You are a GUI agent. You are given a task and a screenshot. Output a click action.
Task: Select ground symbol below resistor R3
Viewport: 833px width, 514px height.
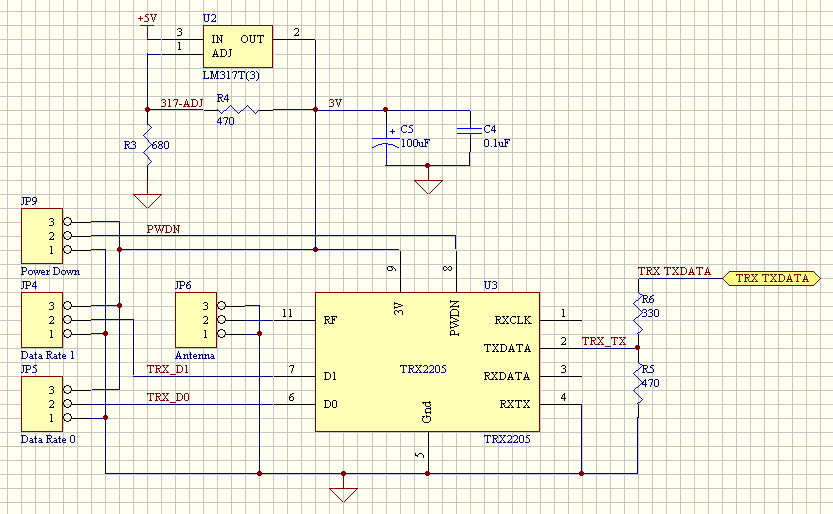pyautogui.click(x=147, y=201)
